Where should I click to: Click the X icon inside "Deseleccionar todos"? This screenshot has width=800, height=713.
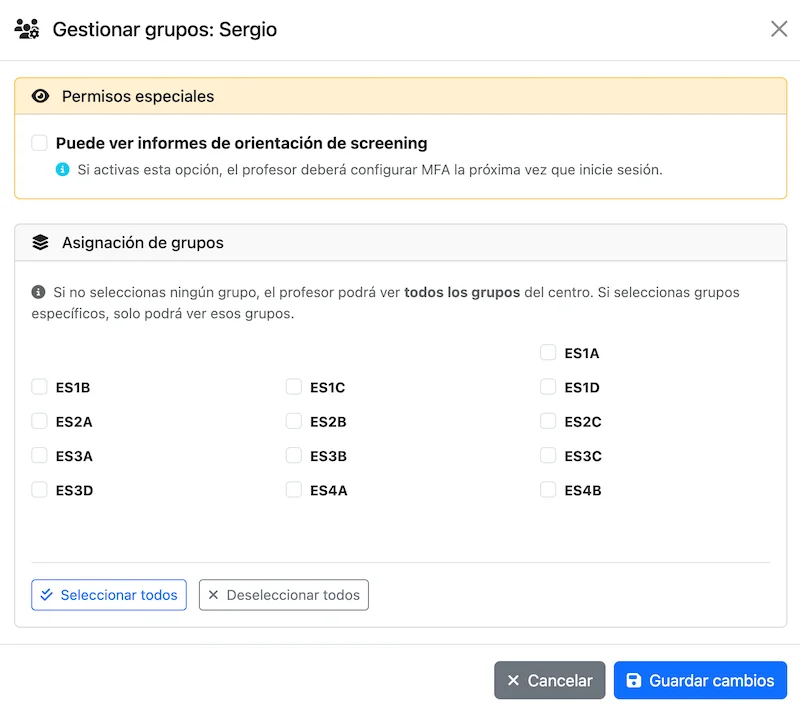[x=212, y=595]
